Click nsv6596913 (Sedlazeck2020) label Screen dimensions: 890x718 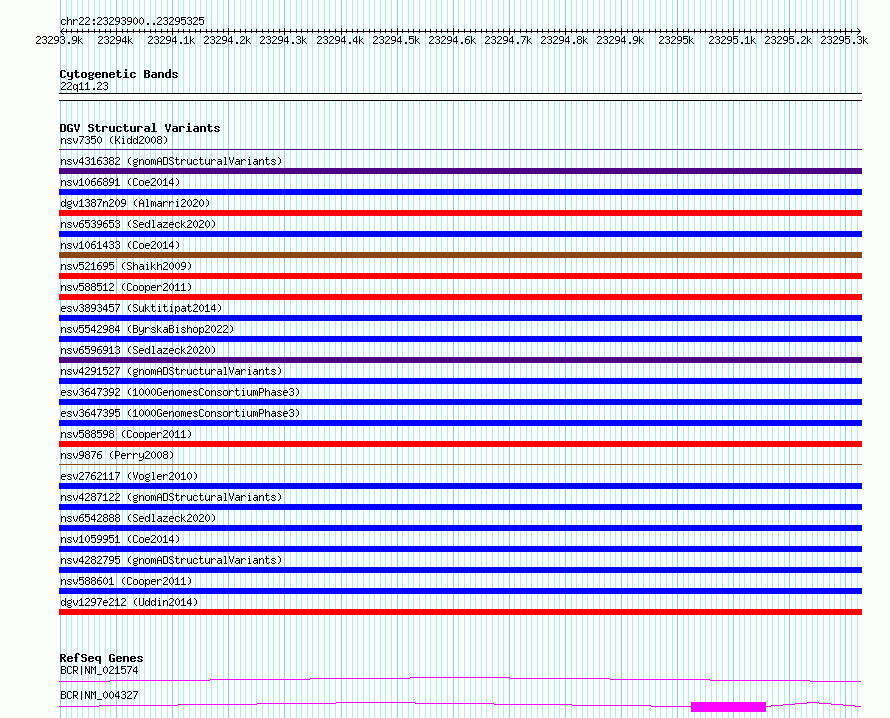click(138, 350)
